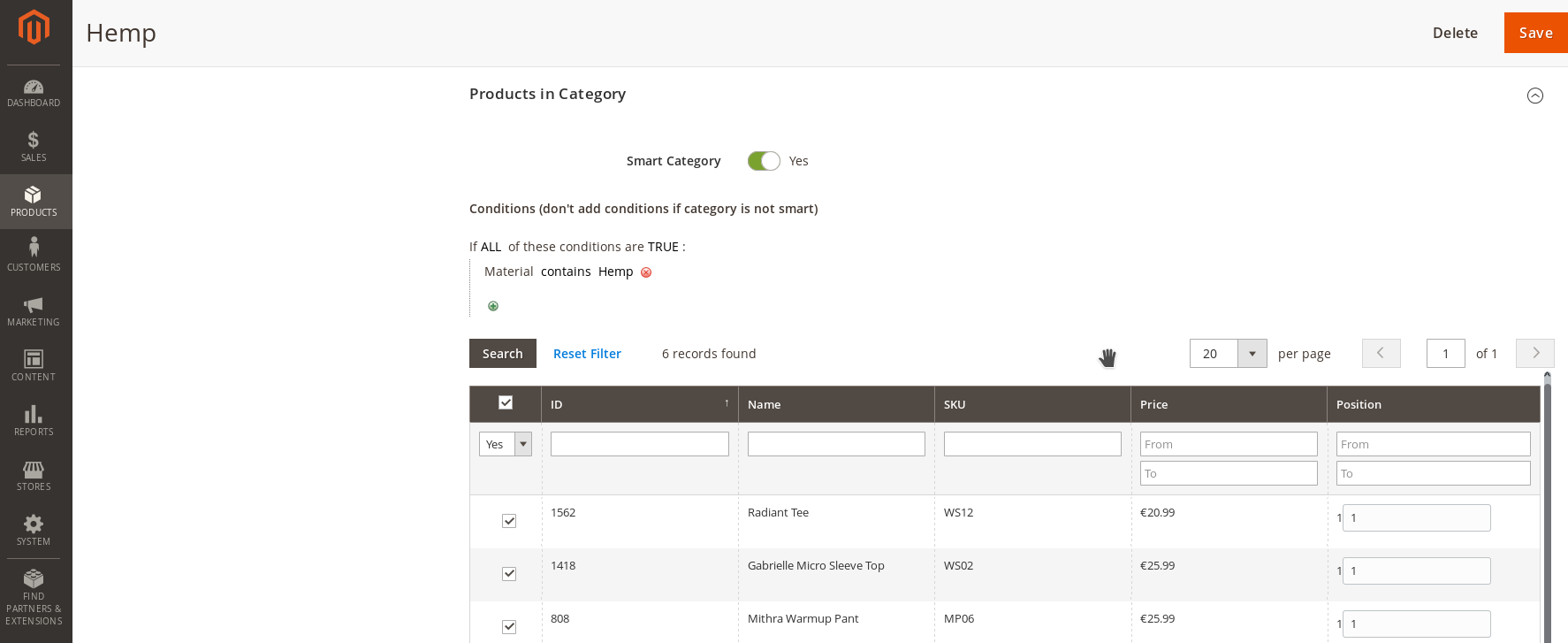The width and height of the screenshot is (1568, 643).
Task: Remove the Material contains Hemp condition
Action: pos(646,272)
